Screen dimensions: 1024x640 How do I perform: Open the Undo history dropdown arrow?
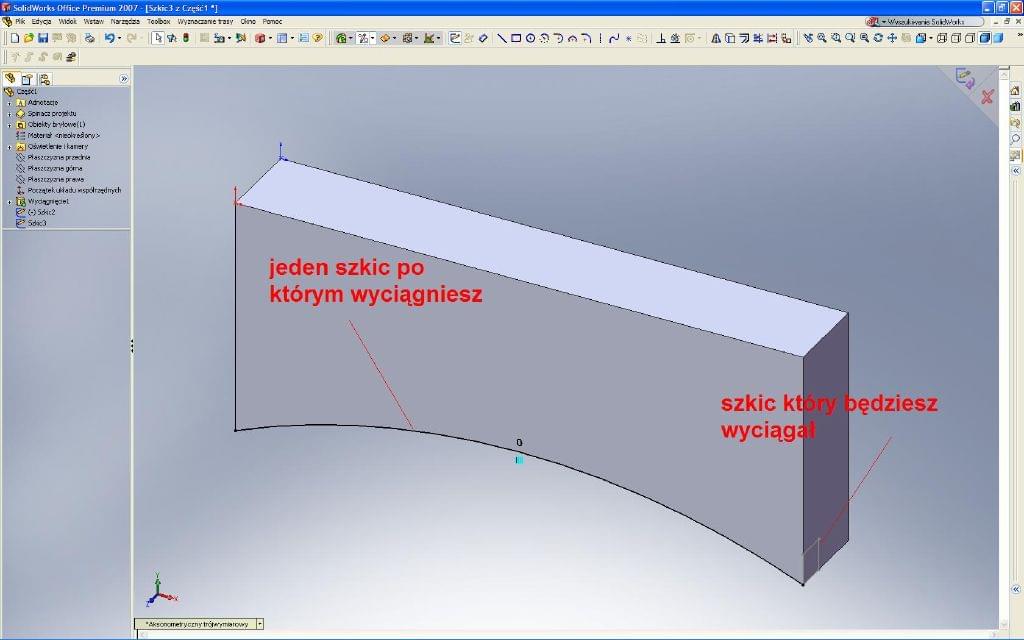pos(119,39)
